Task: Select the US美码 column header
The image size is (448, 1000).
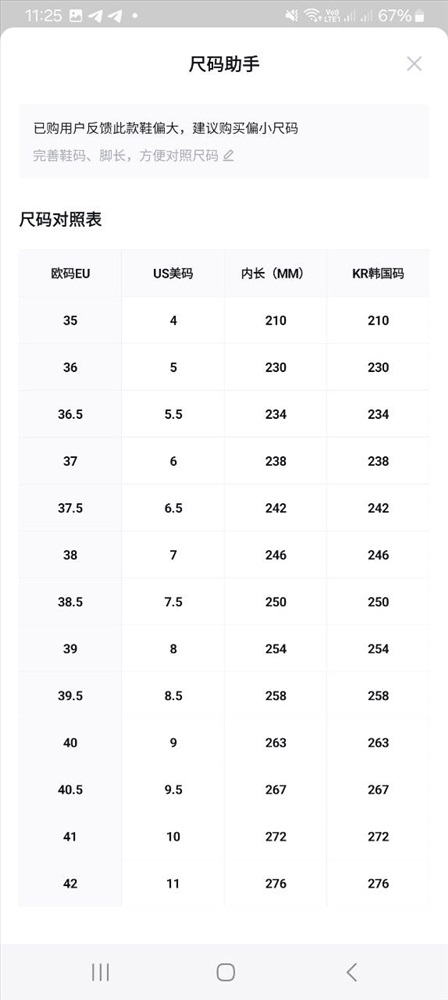Action: pyautogui.click(x=173, y=274)
